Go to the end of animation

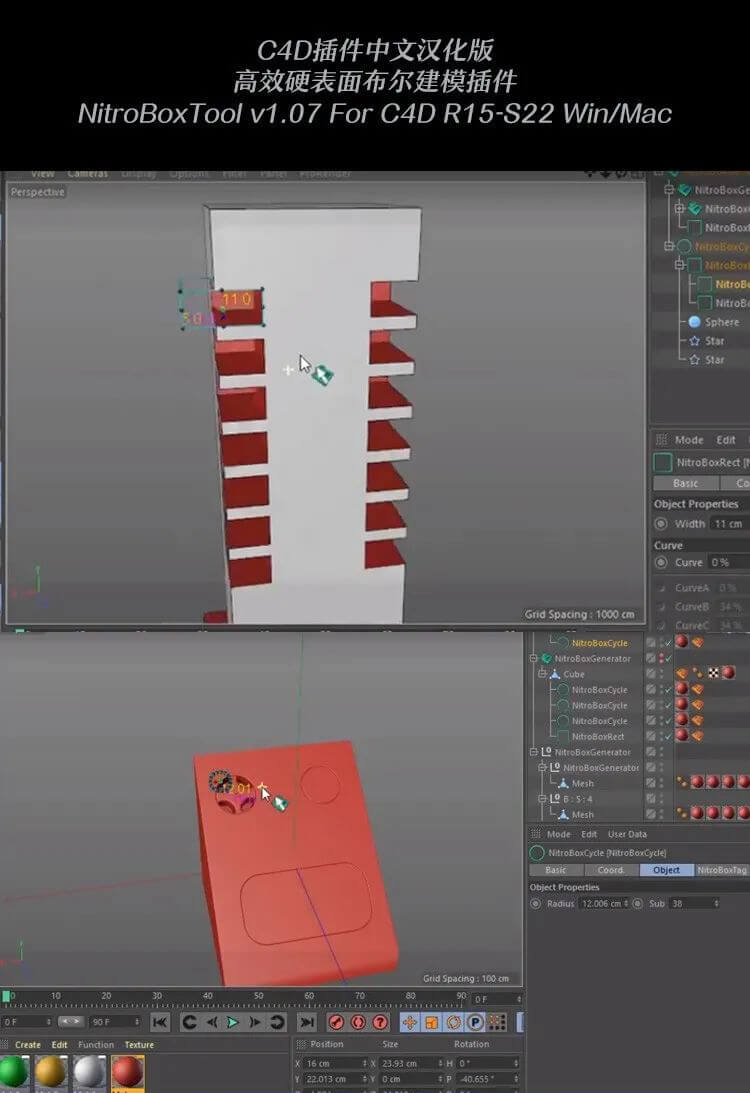point(307,1022)
